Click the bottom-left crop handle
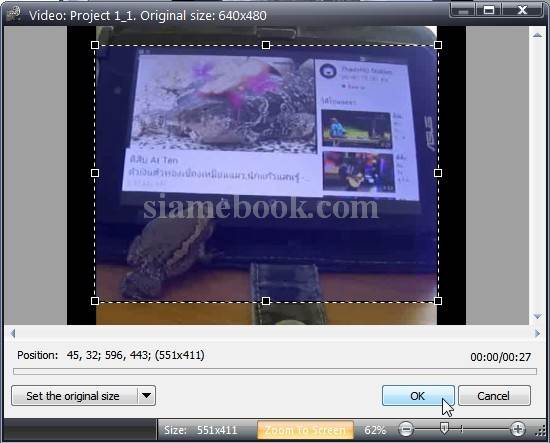Image resolution: width=550 pixels, height=443 pixels. click(95, 301)
